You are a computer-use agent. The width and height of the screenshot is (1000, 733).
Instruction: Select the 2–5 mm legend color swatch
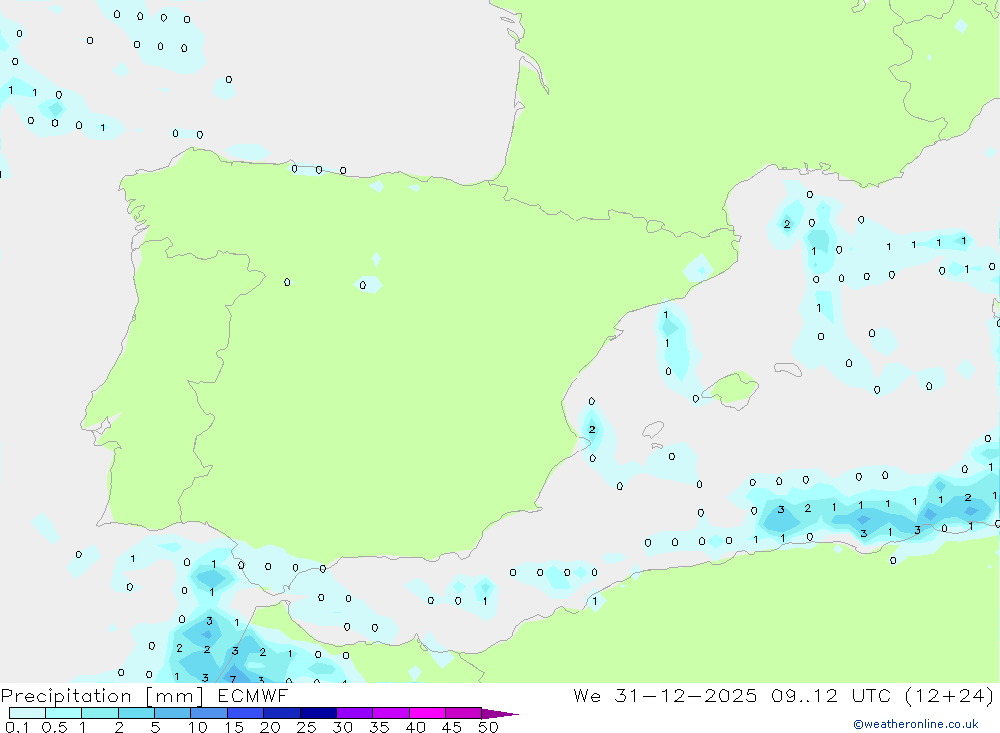click(136, 713)
